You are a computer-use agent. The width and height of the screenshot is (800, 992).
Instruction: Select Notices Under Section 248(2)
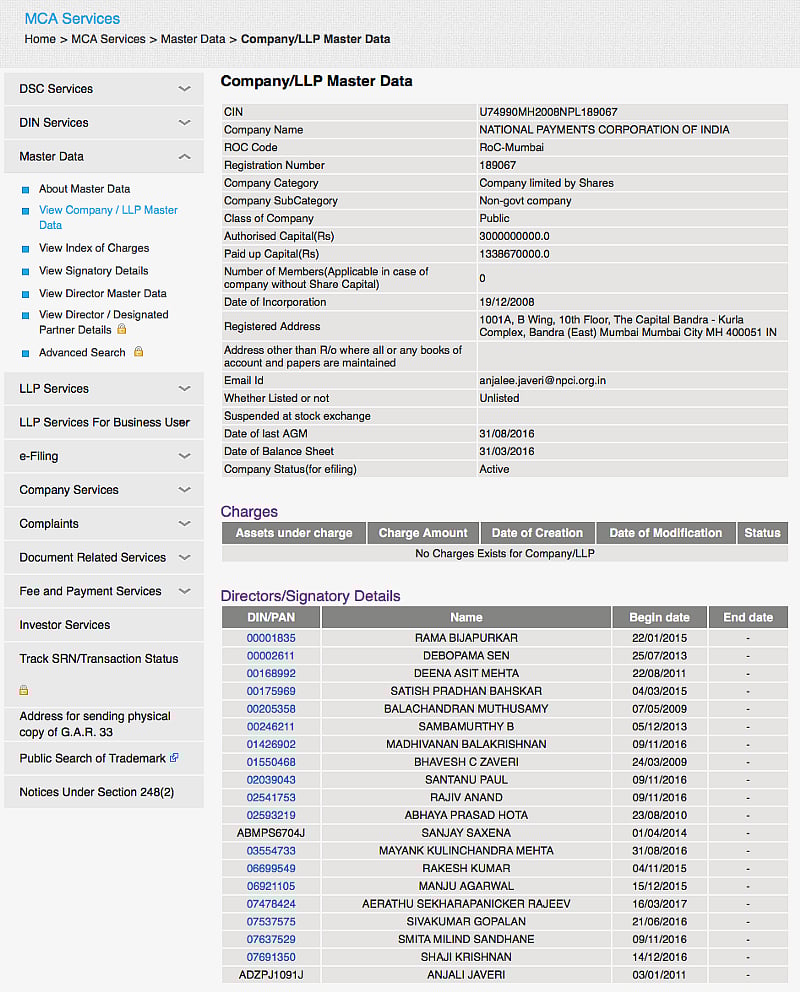(x=96, y=792)
